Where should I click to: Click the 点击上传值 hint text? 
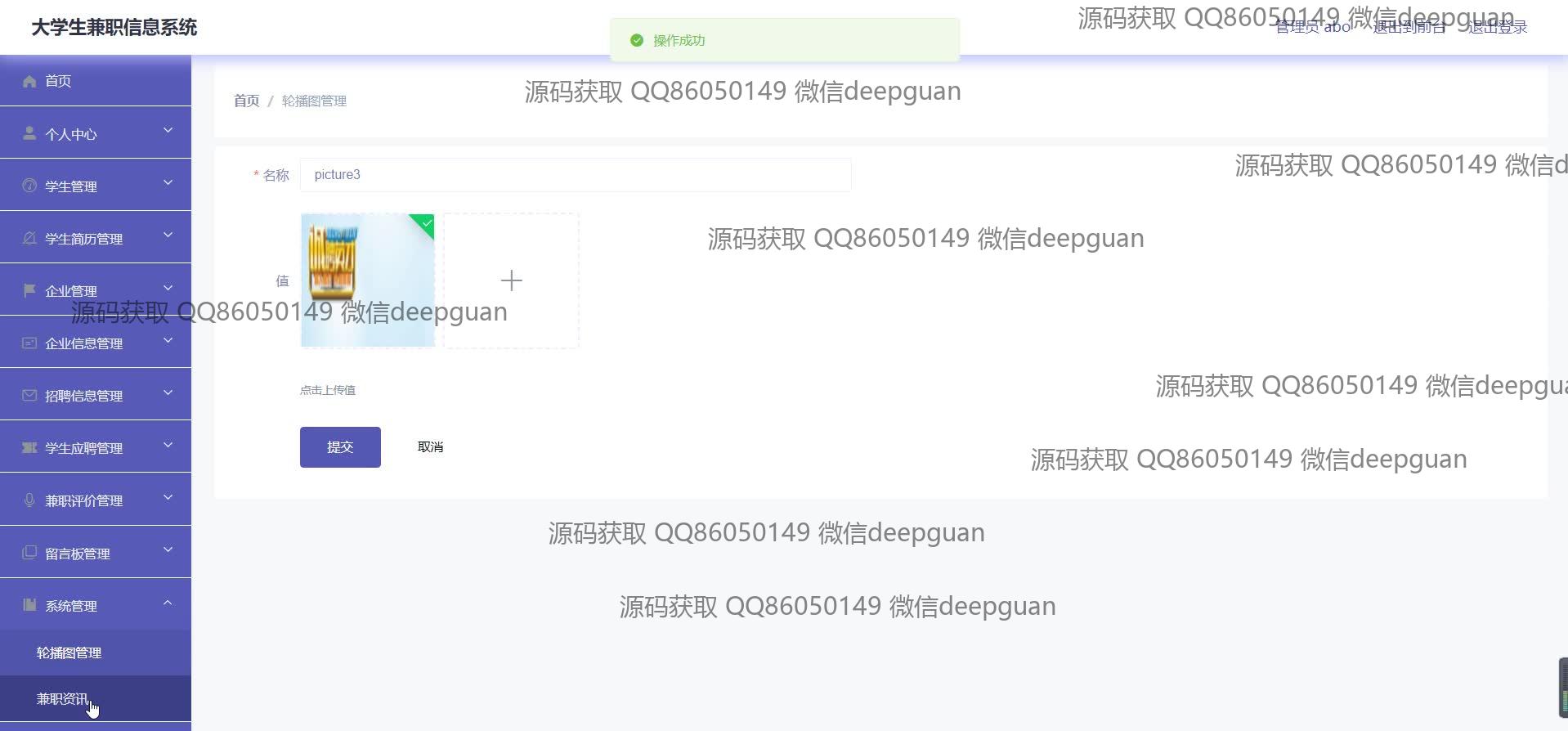click(x=328, y=390)
